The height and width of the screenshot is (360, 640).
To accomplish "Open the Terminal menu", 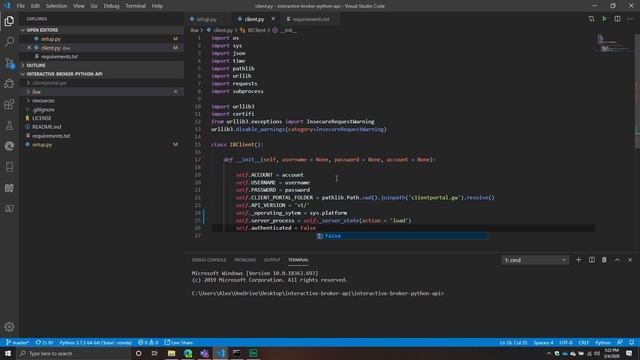I will (x=135, y=6).
